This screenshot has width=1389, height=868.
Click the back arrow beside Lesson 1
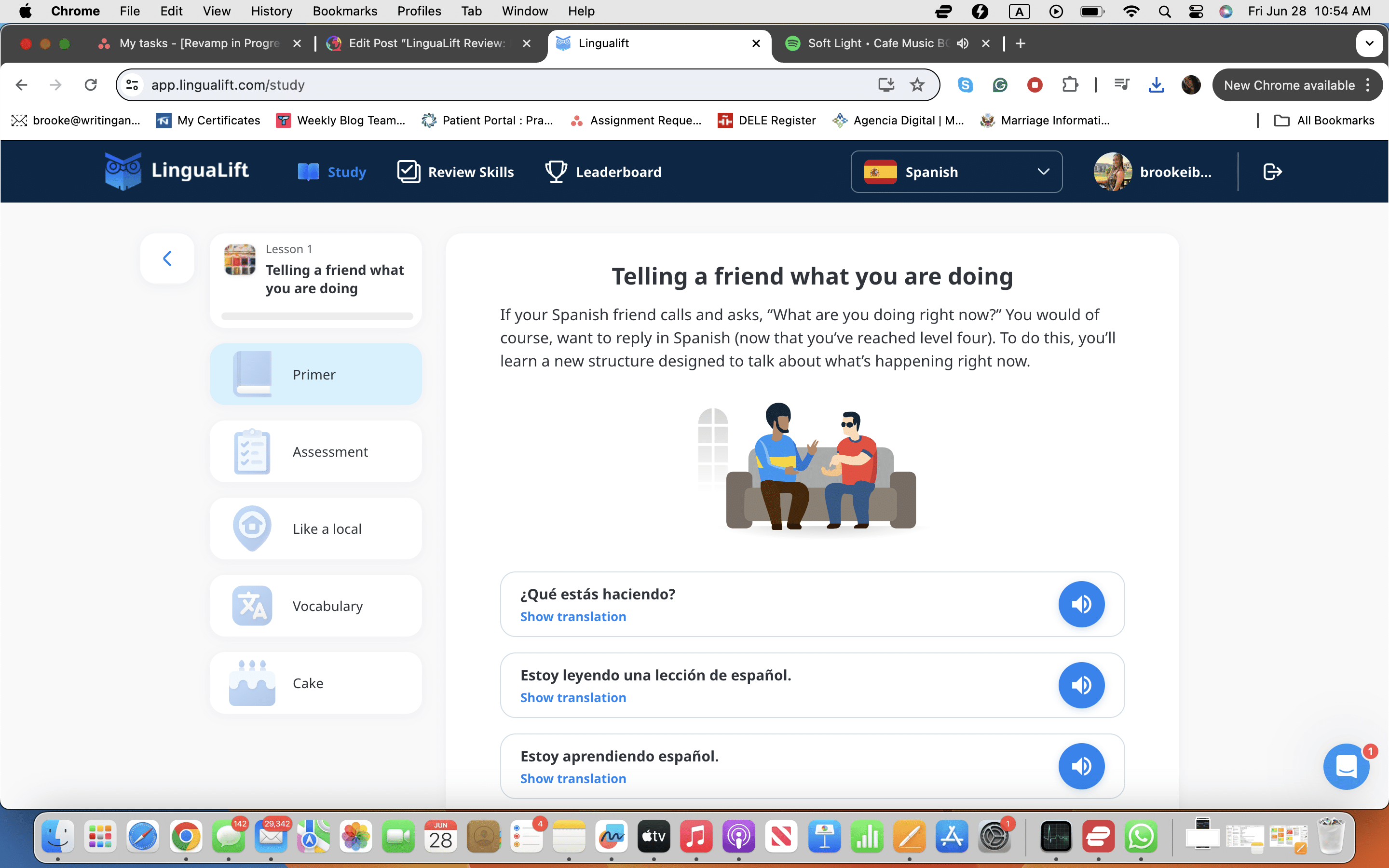click(x=167, y=258)
